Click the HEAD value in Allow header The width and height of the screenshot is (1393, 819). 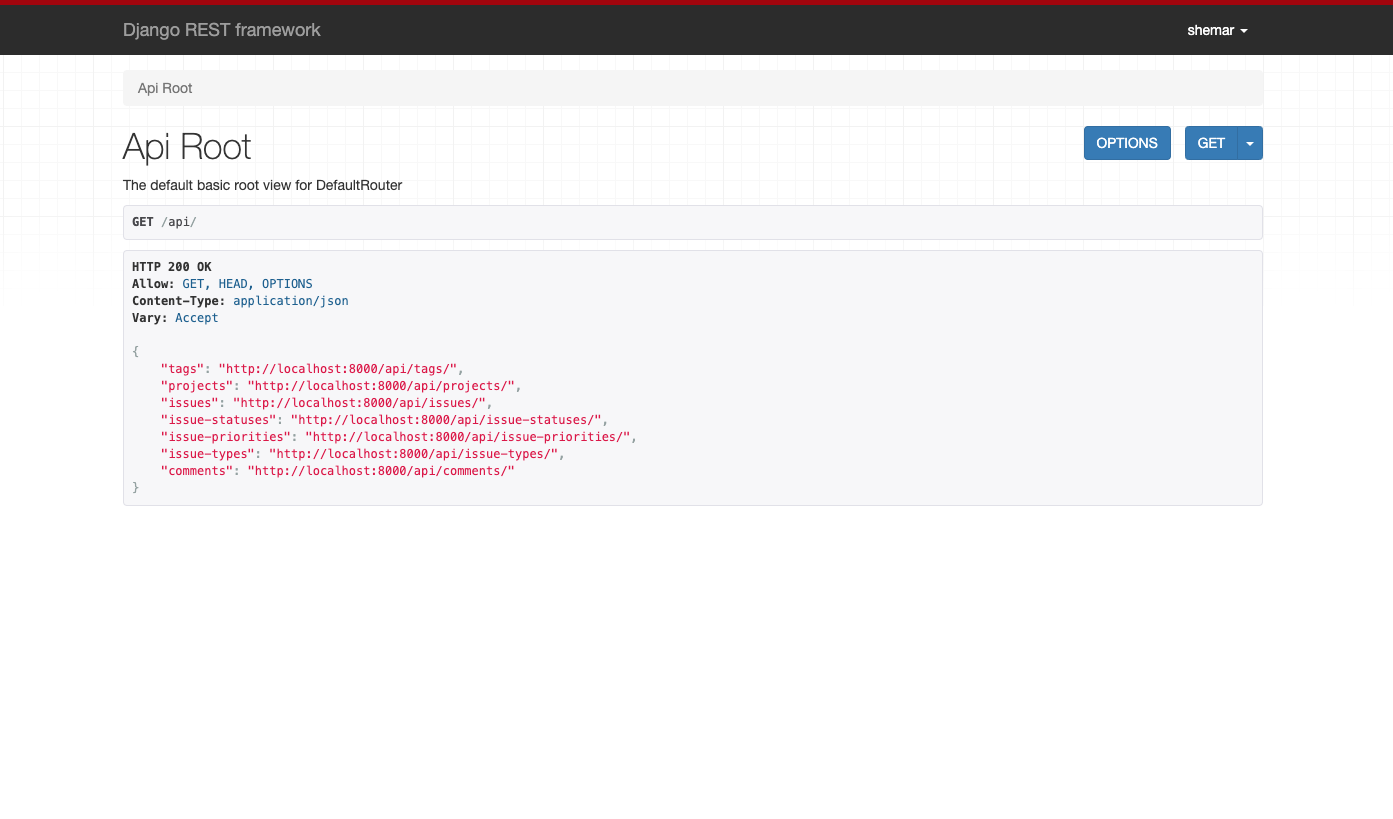click(x=232, y=283)
